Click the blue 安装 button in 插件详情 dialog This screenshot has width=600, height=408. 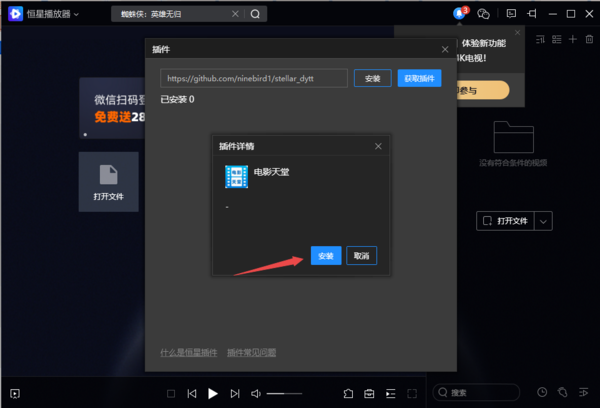[x=326, y=256]
